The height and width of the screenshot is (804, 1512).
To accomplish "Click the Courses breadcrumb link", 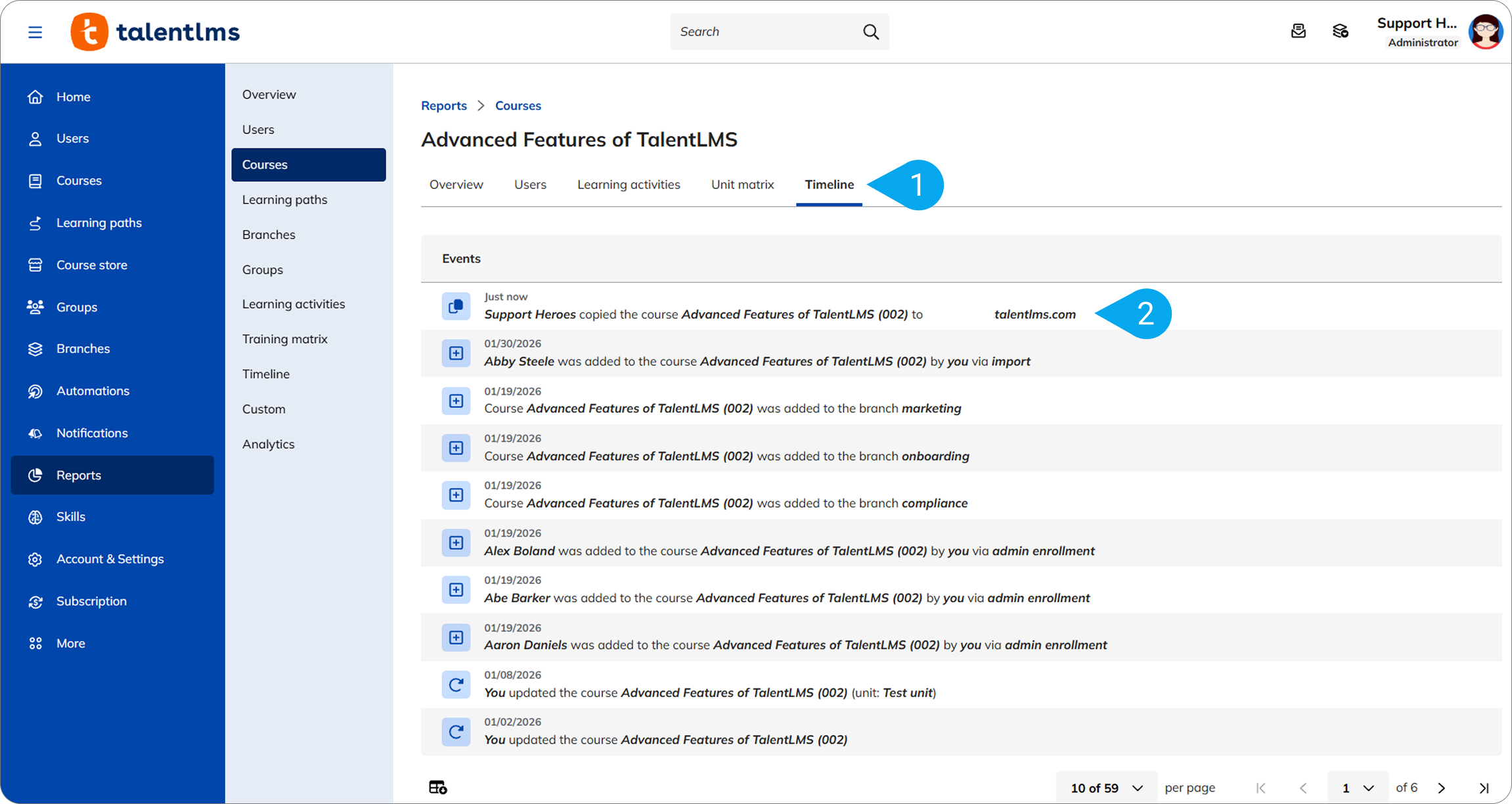I will pos(518,106).
